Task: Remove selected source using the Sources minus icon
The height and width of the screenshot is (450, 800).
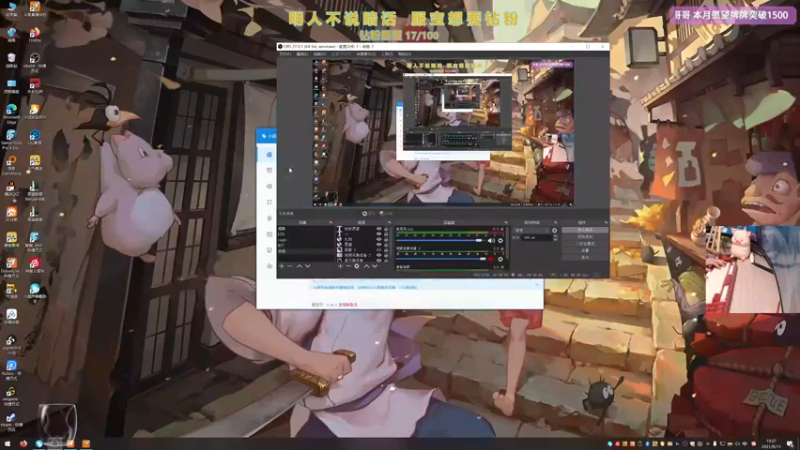Action: (348, 266)
